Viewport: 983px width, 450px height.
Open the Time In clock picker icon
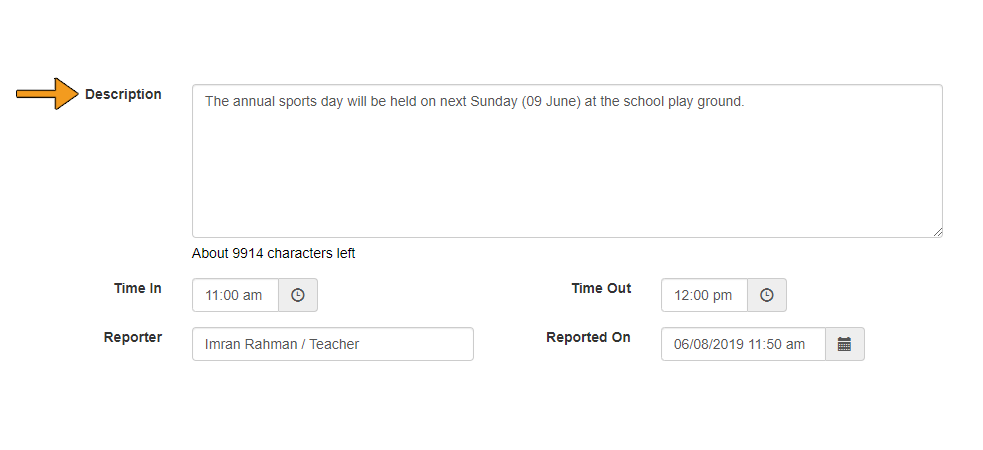[298, 295]
